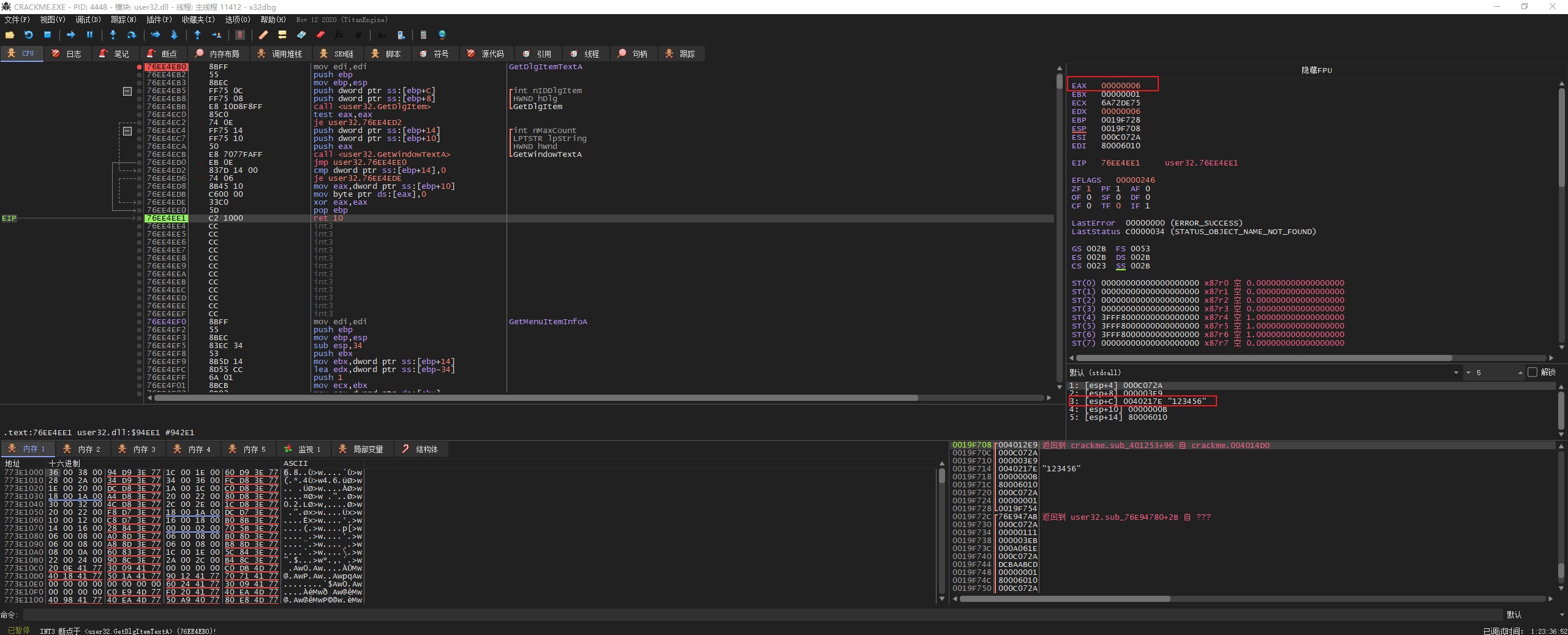Screen dimensions: 1568x635
Task: Enable the 解锁 checkbox in arguments panel
Action: pos(1532,373)
